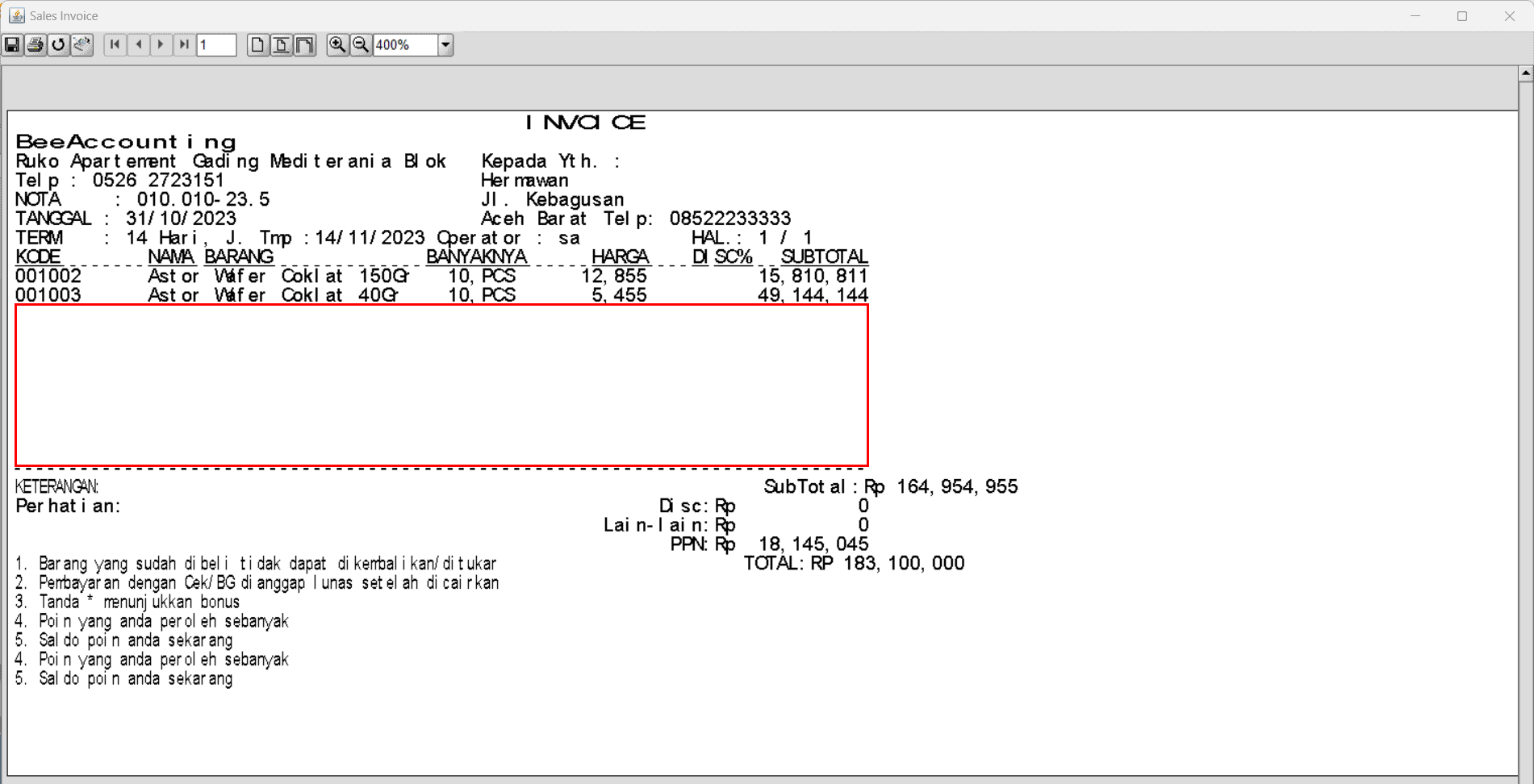This screenshot has width=1534, height=784.
Task: Click the invoice number 010.010-23.5
Action: (203, 199)
